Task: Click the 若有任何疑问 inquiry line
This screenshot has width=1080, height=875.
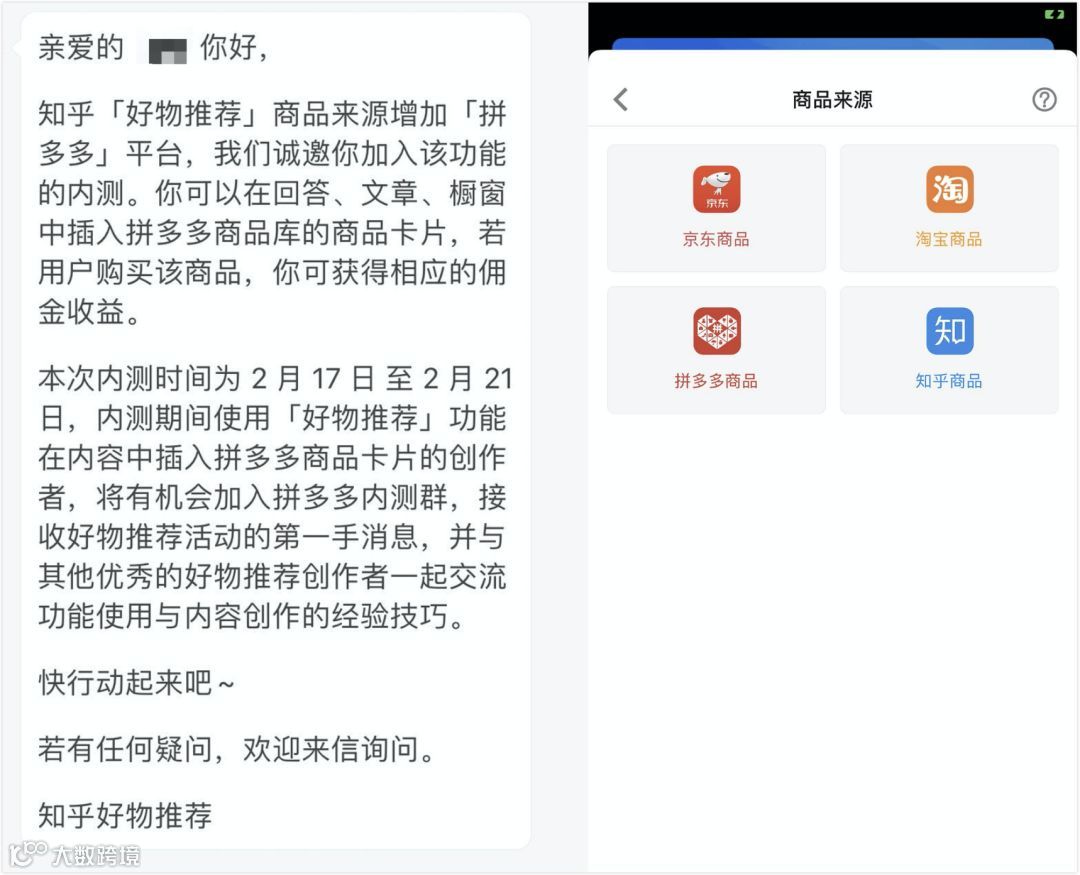Action: [x=236, y=749]
